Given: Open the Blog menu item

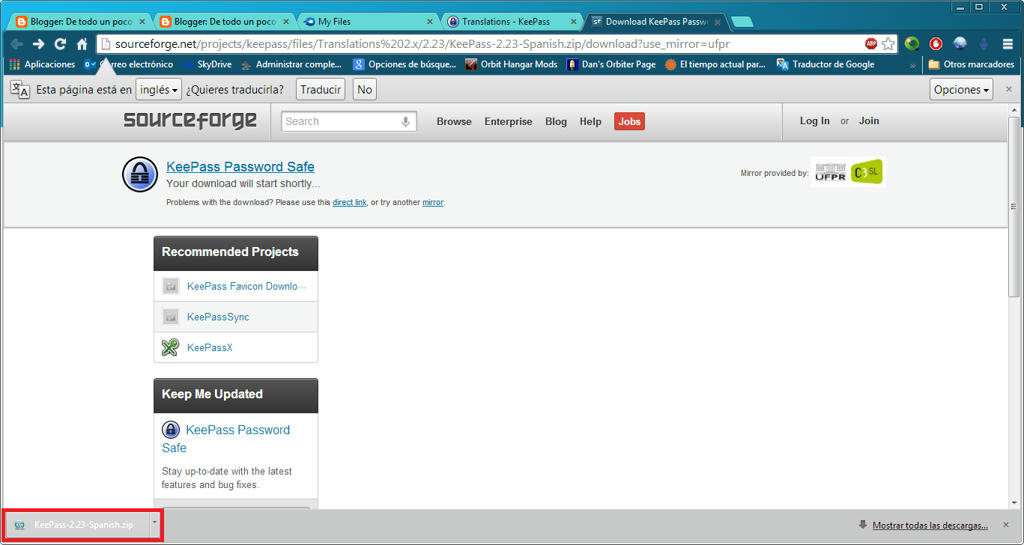Looking at the screenshot, I should click(x=556, y=121).
